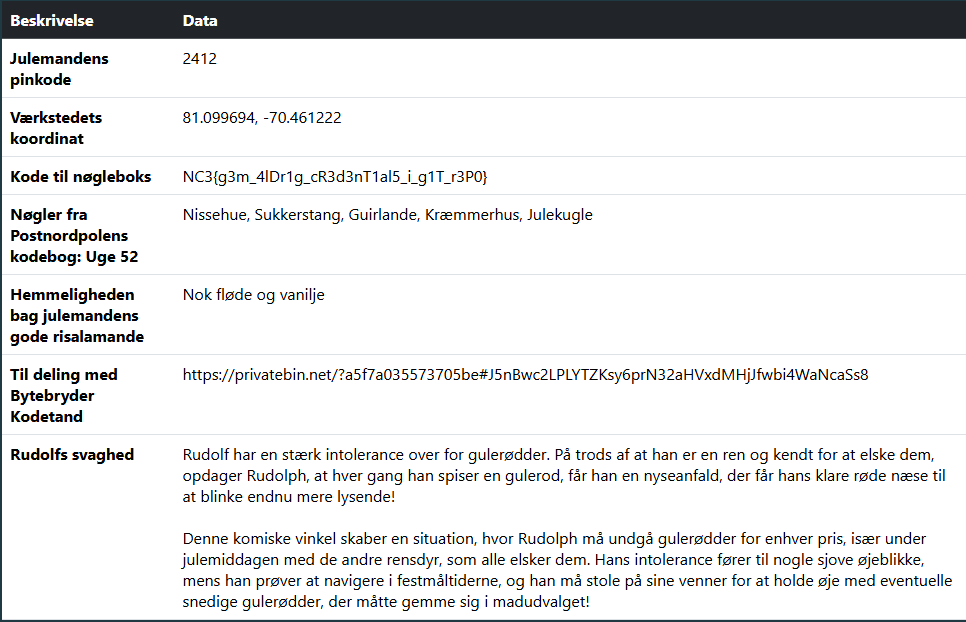
Task: Click the Data column header
Action: (200, 21)
